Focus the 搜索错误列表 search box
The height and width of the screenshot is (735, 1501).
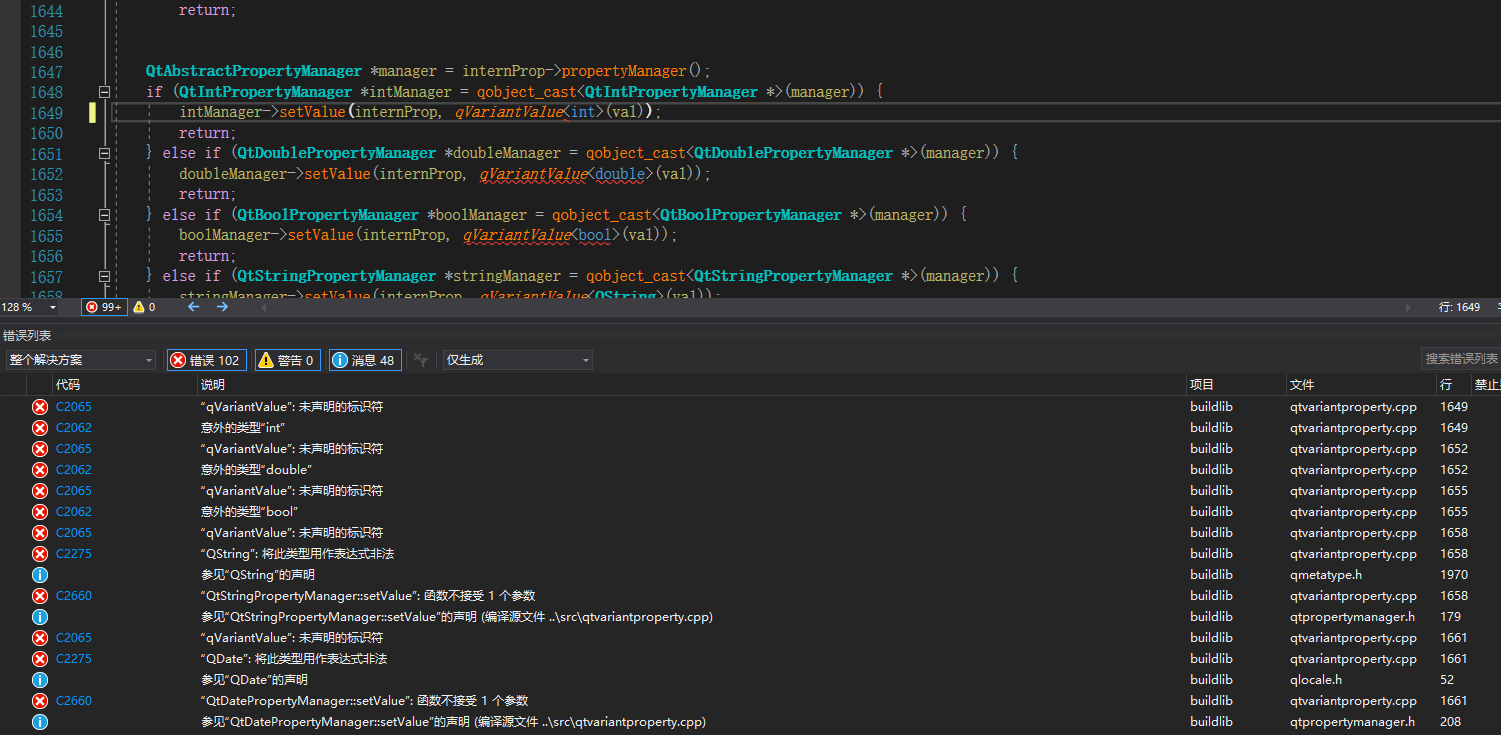[1461, 359]
